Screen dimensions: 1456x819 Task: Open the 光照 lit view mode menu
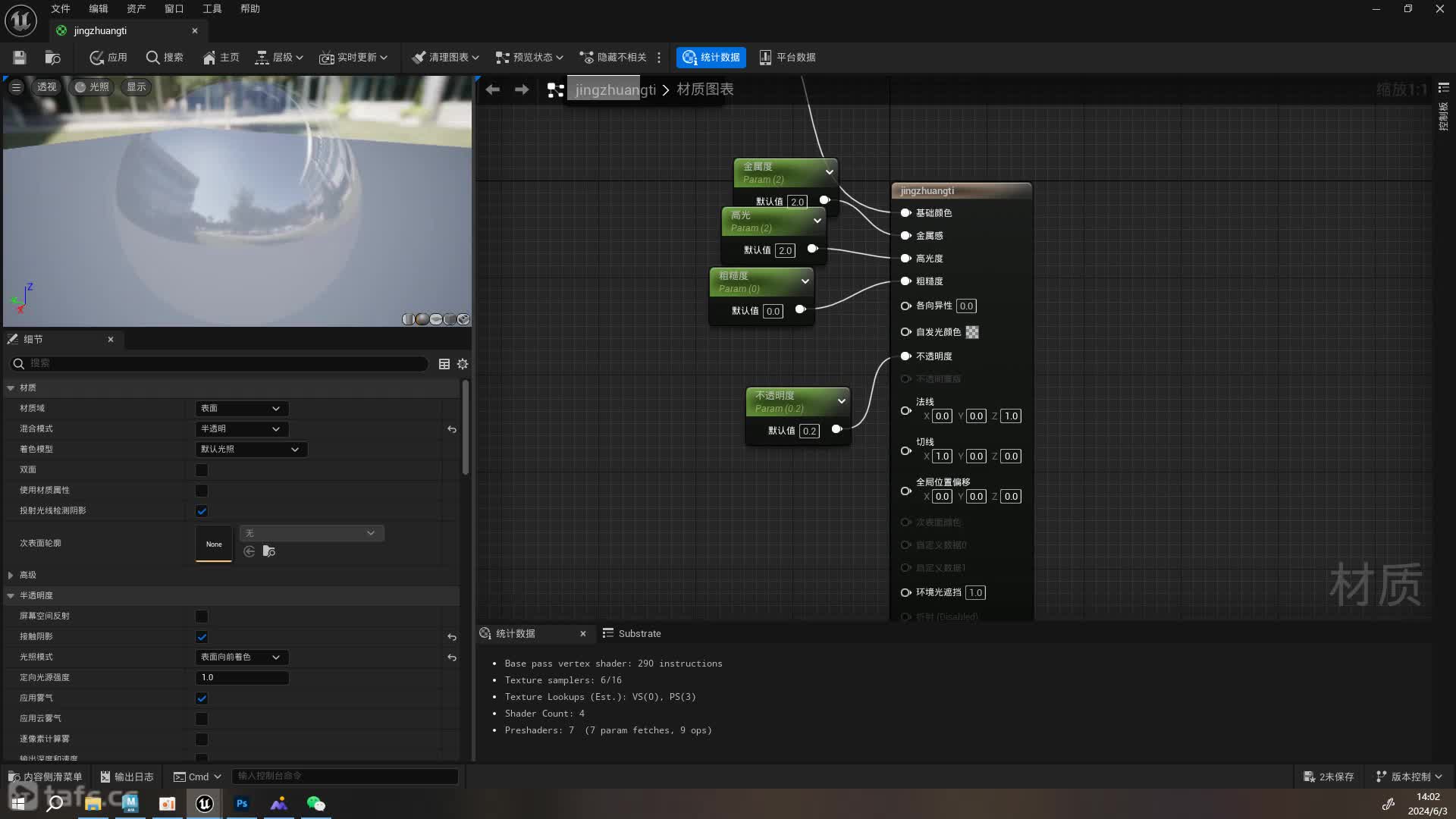tap(92, 87)
